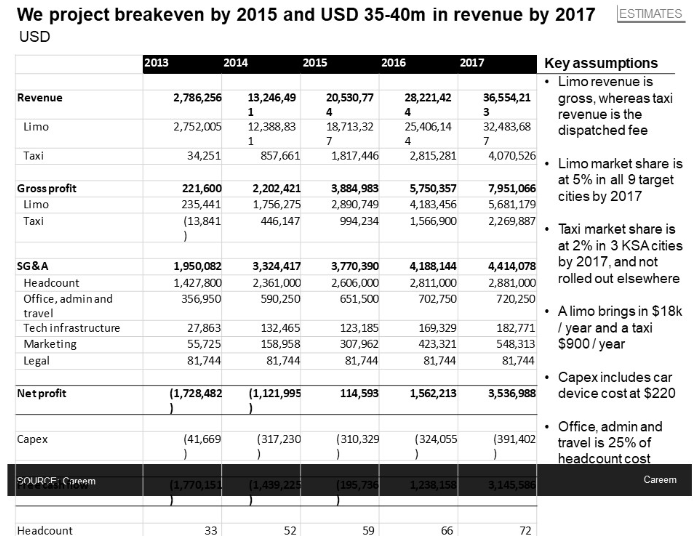
Task: Select the 2014 column header
Action: 236,63
